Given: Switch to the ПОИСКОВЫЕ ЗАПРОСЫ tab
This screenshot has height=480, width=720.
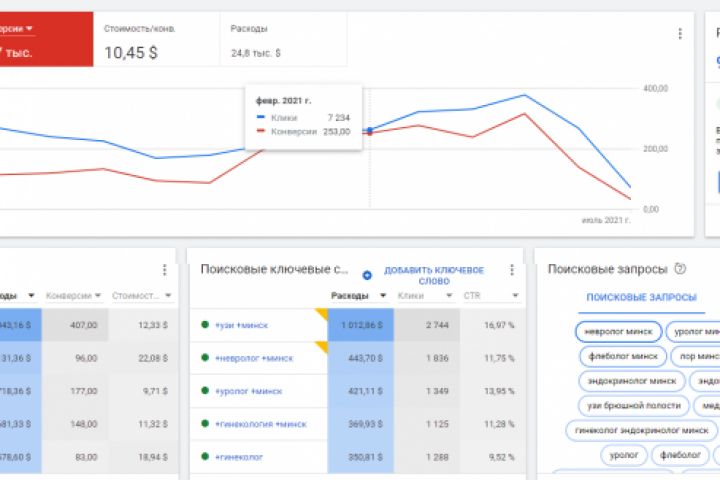Looking at the screenshot, I should click(x=641, y=298).
